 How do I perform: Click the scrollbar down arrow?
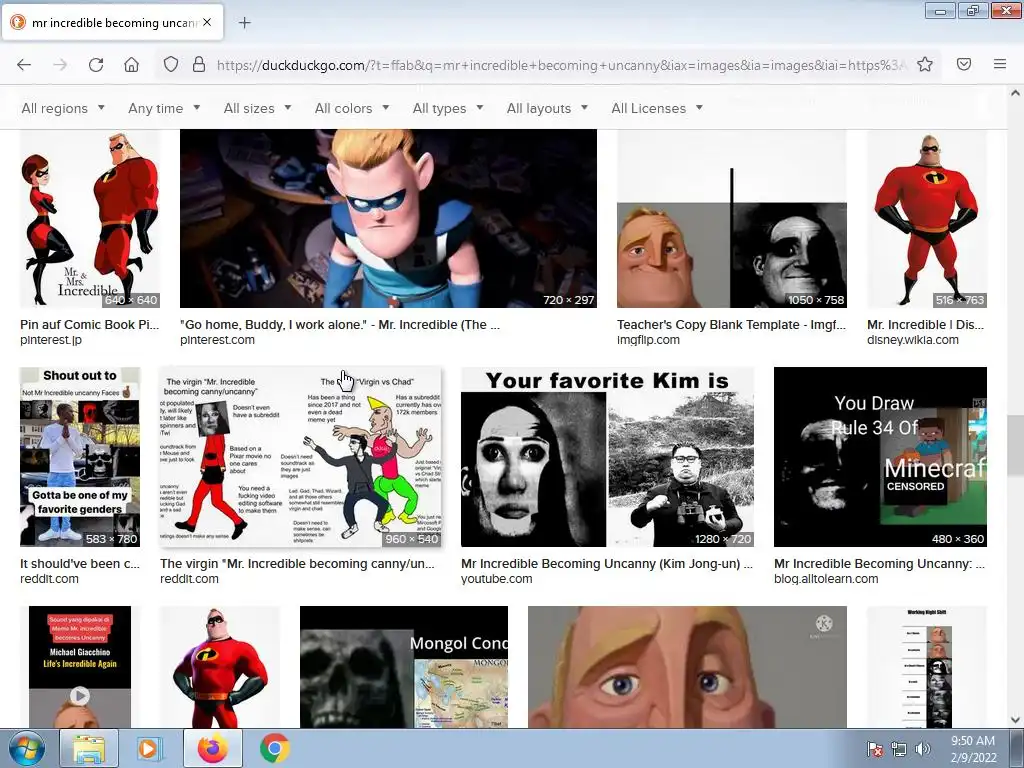[x=1015, y=720]
